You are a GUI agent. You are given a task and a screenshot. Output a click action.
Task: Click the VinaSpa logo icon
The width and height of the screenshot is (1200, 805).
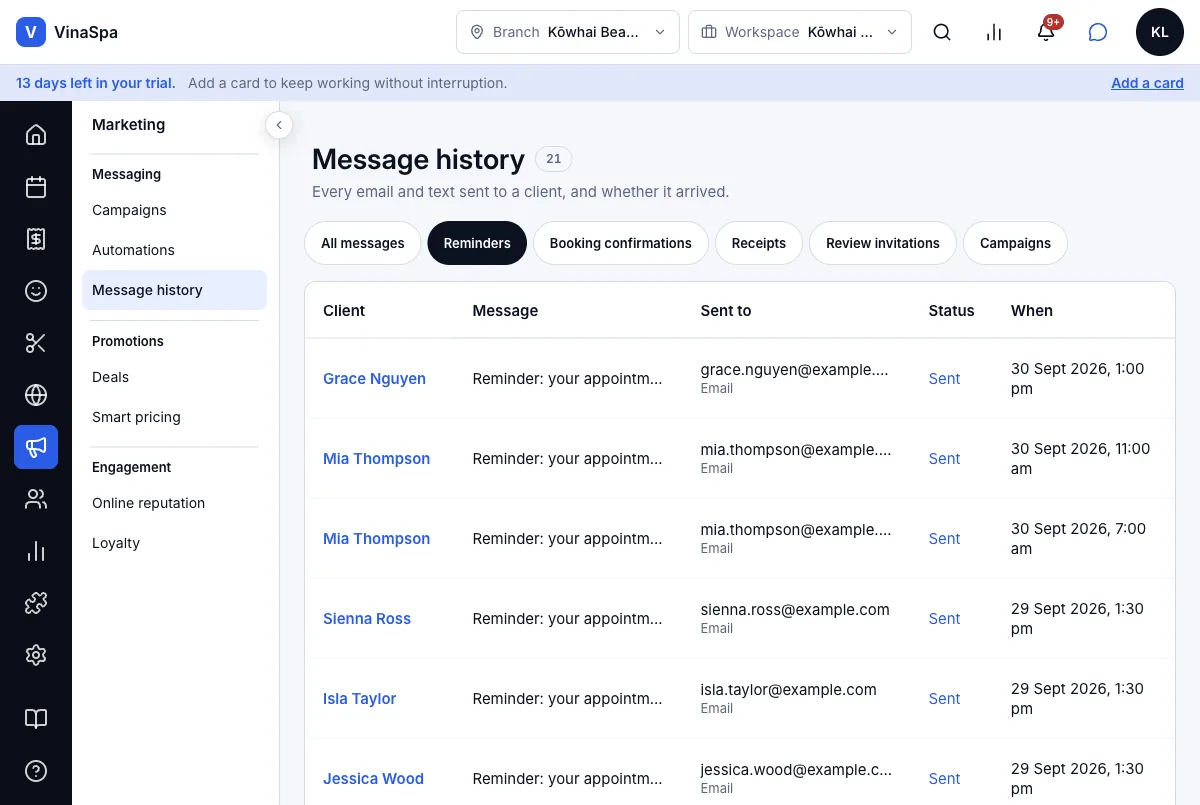[31, 32]
